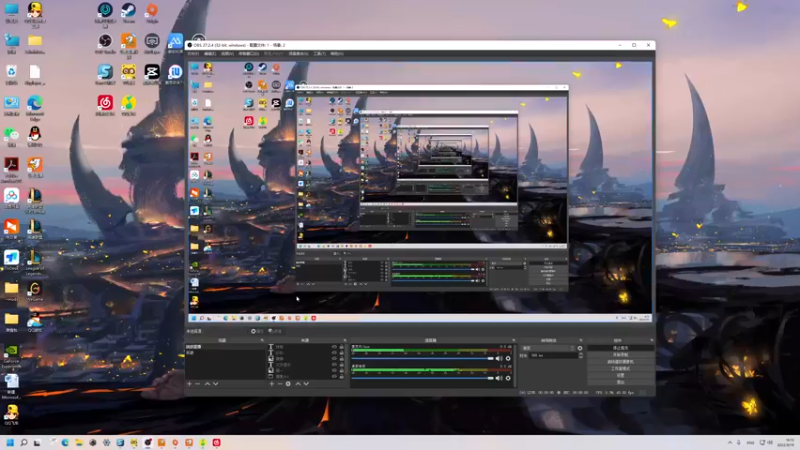Open the Windows Start button

point(10,442)
